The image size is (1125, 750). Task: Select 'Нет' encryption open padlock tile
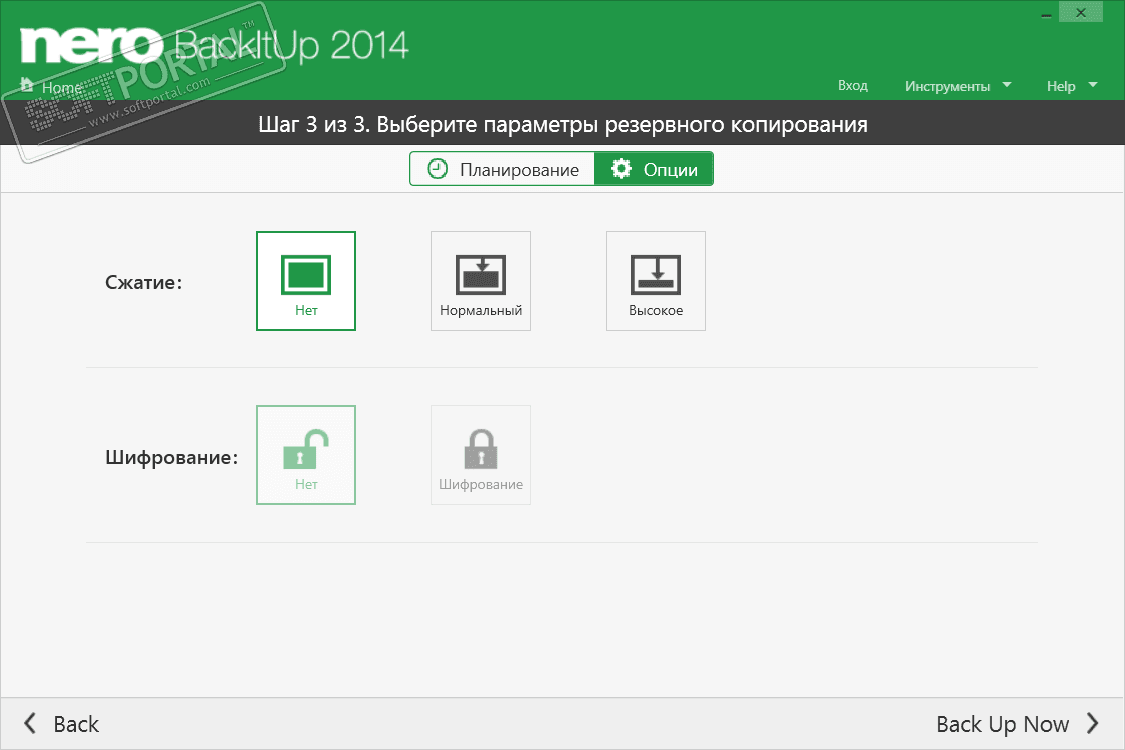[x=306, y=455]
